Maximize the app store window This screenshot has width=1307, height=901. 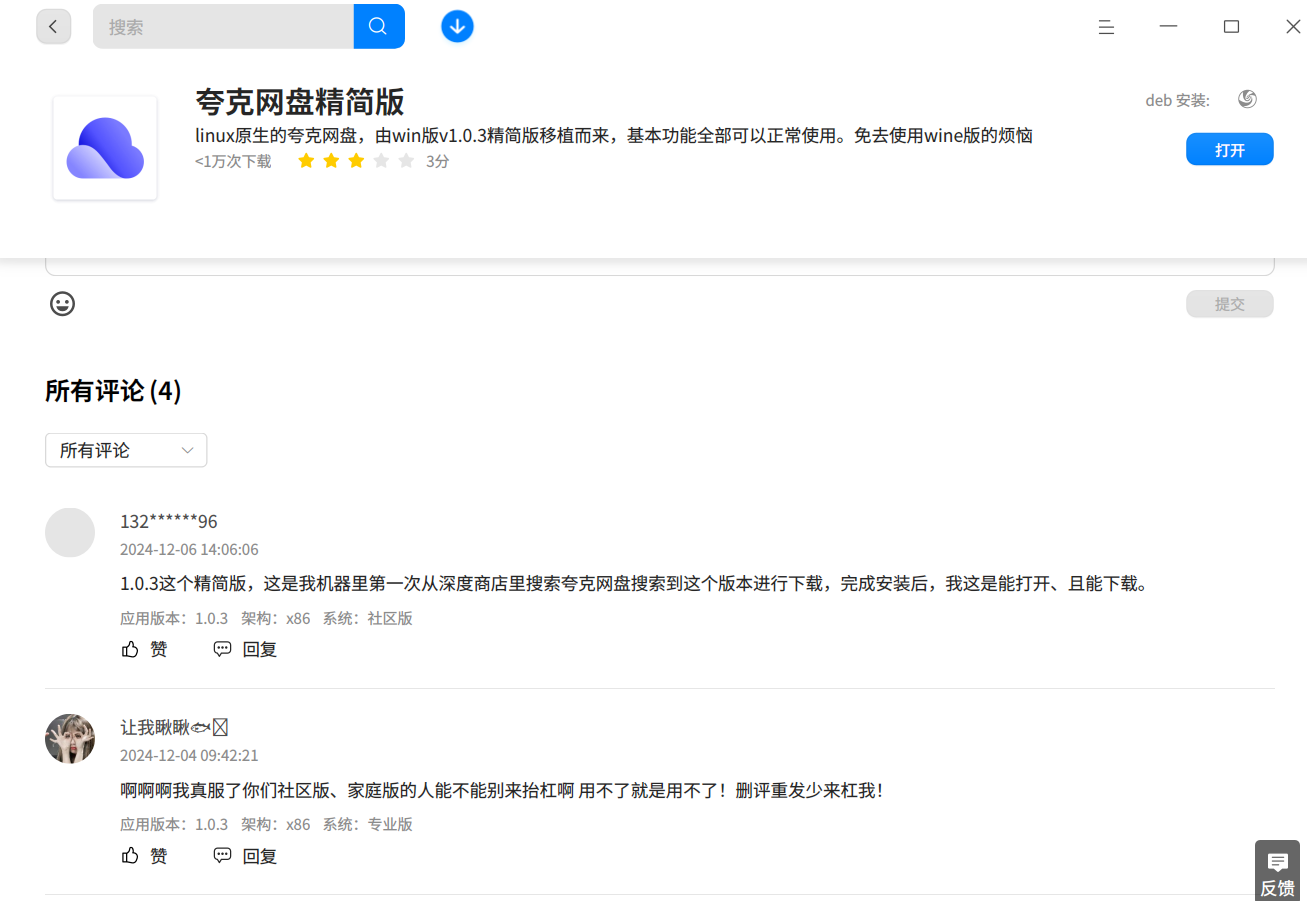[x=1231, y=27]
